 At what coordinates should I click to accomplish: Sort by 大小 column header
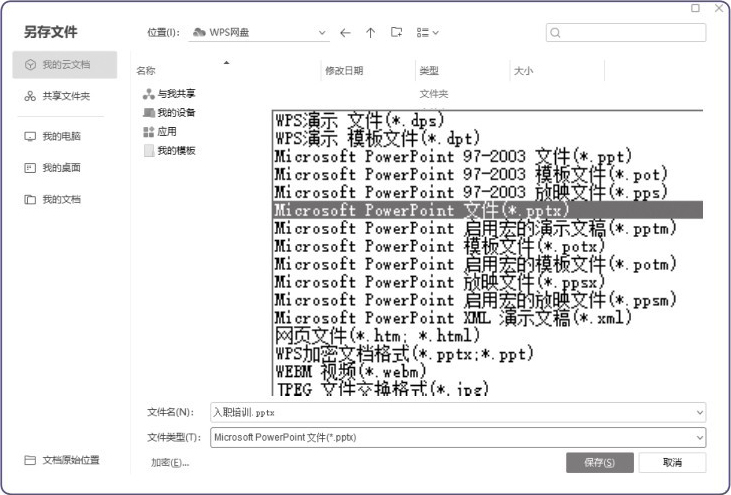coord(523,70)
